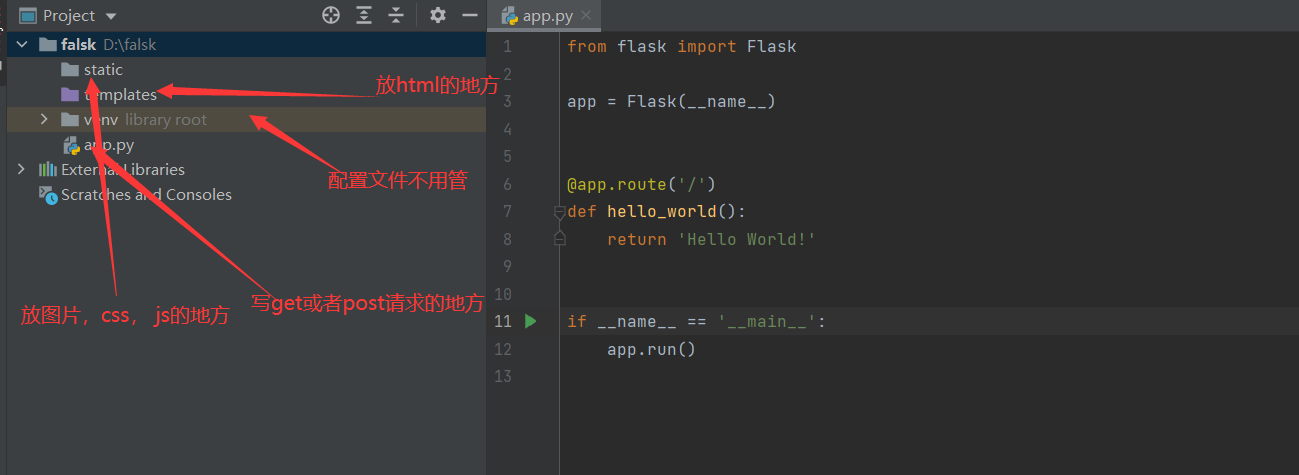Screen dimensions: 1299x475
Task: Click the Python icon on app.py tab
Action: point(509,16)
